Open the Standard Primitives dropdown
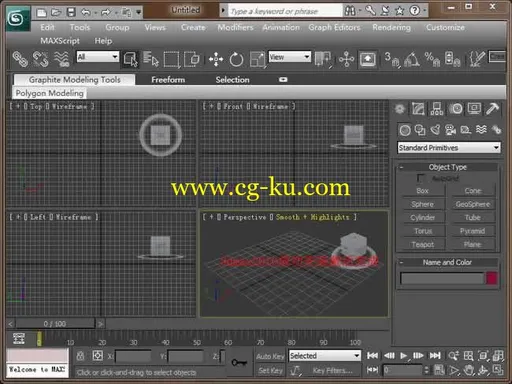The width and height of the screenshot is (512, 384). 449,148
